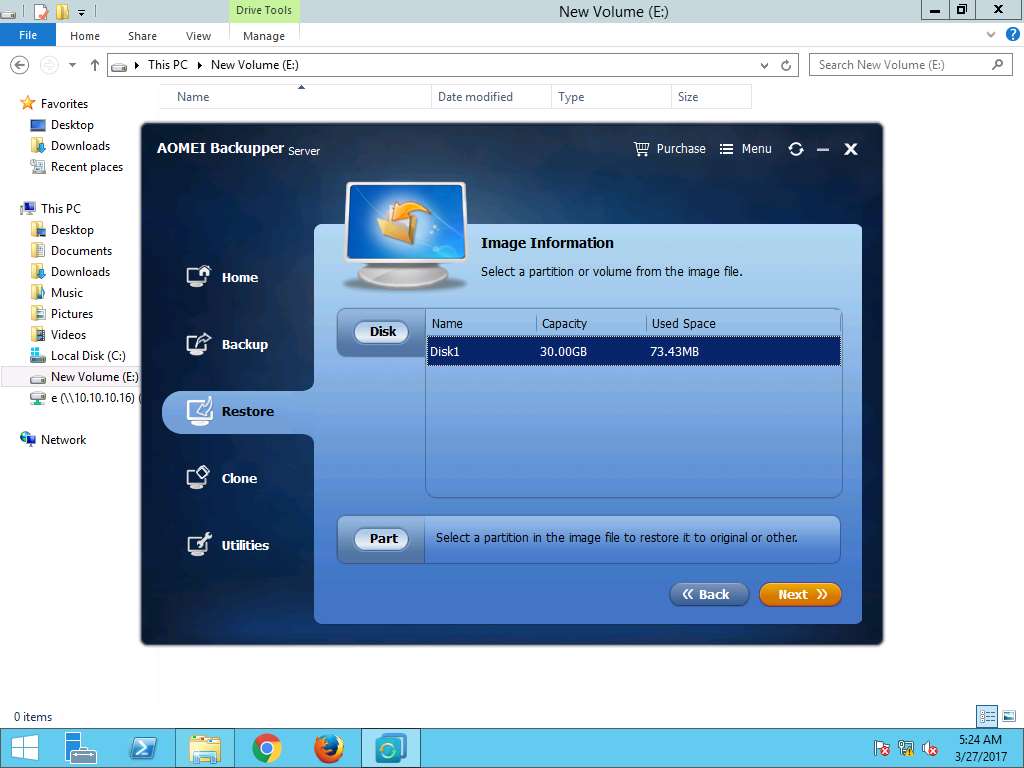The width and height of the screenshot is (1024, 768).
Task: Expand the This PC breadcrumb arrow
Action: coord(199,65)
